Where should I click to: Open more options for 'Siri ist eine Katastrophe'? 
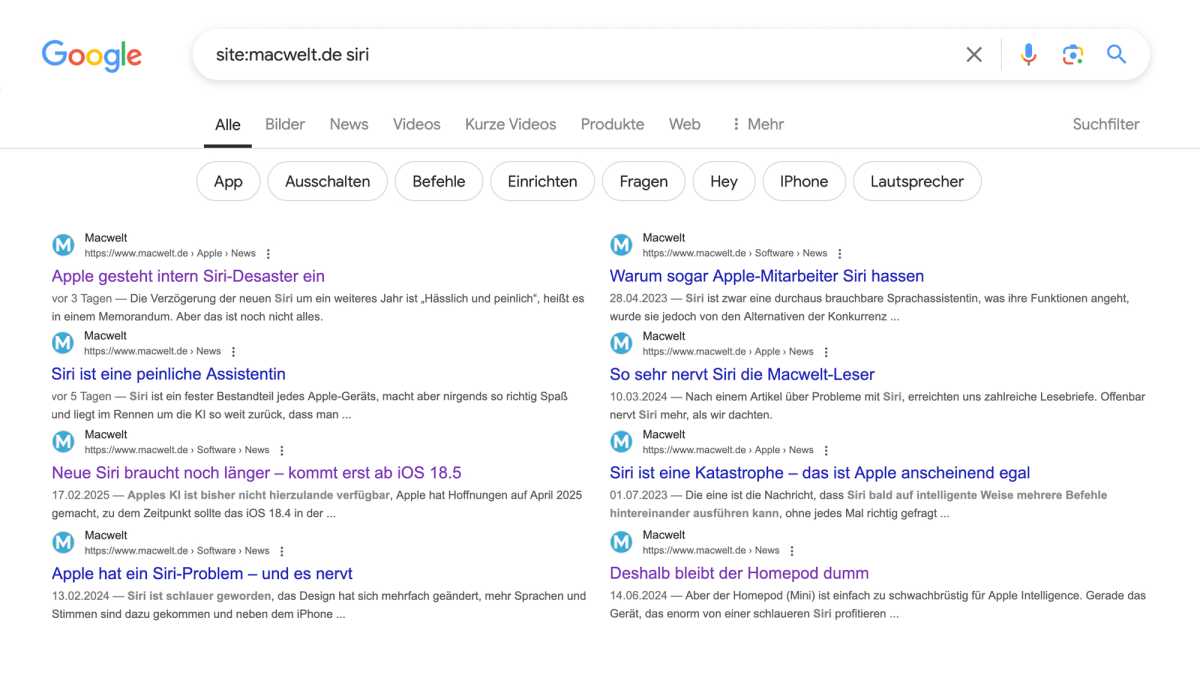[x=826, y=450]
